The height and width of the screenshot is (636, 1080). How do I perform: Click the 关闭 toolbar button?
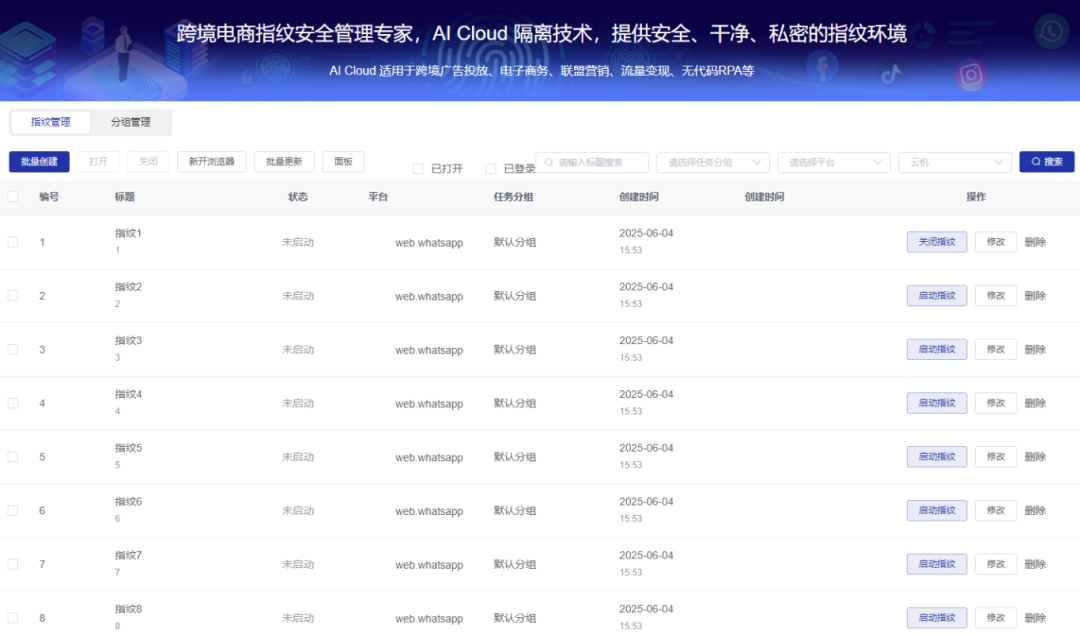pos(148,162)
